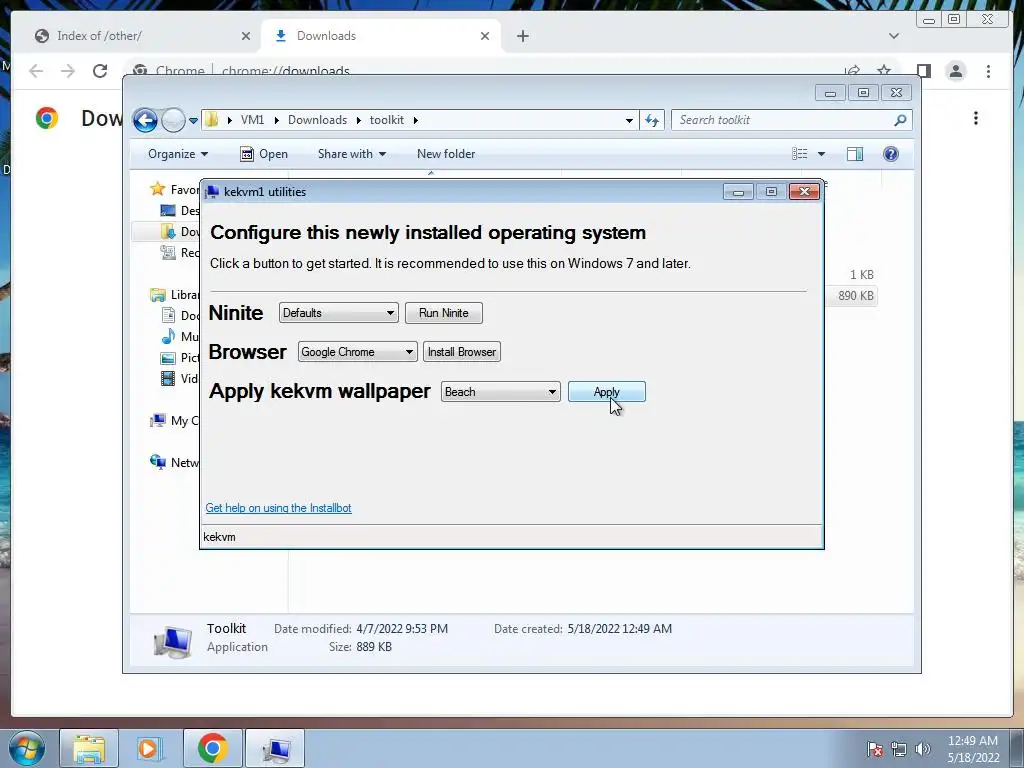The image size is (1024, 768).
Task: Click the change view icon in Explorer
Action: tap(799, 154)
